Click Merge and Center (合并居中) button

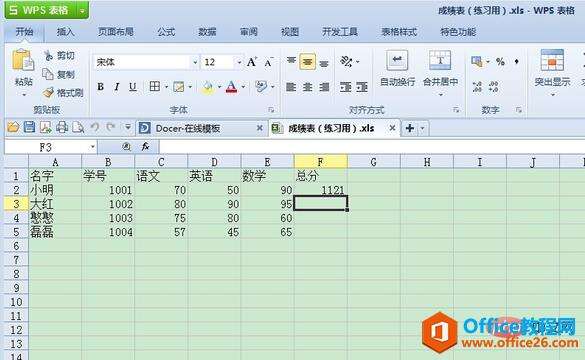pos(440,69)
